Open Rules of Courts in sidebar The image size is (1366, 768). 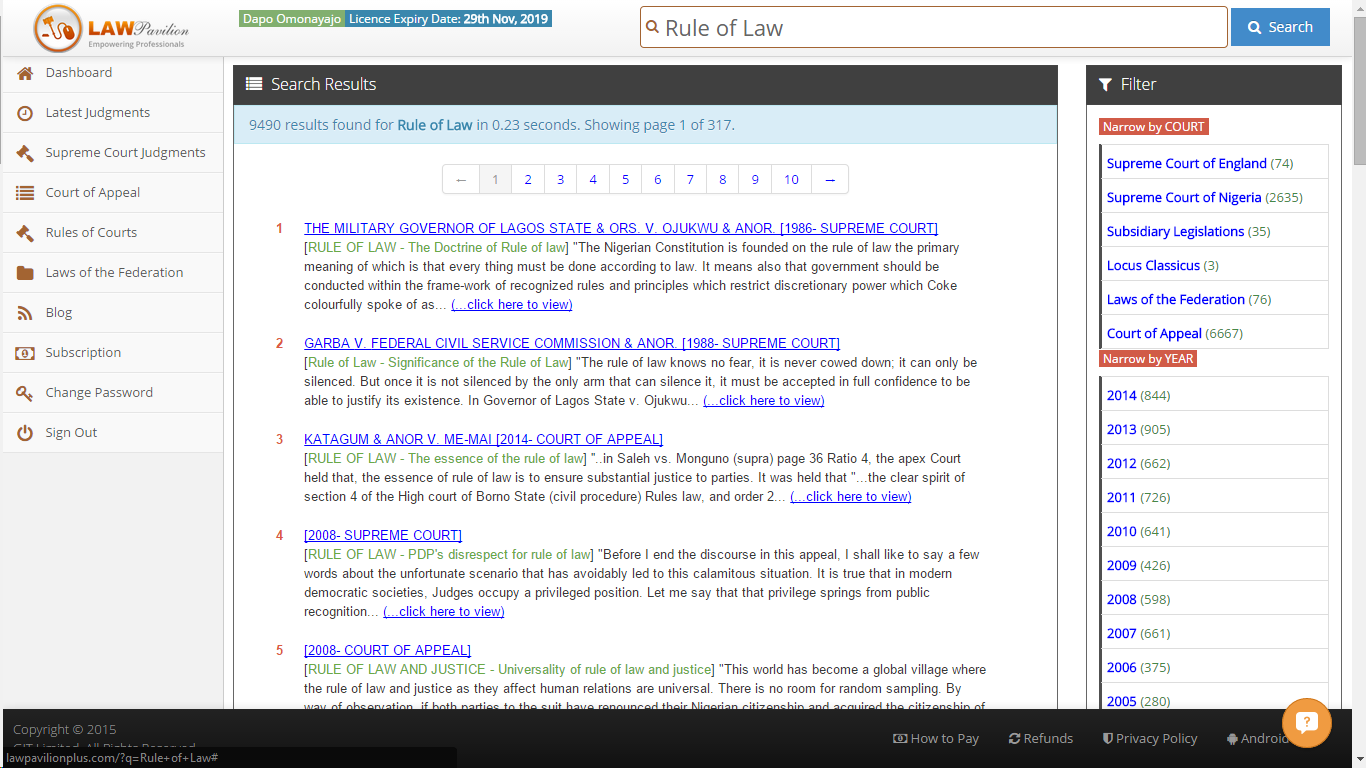pyautogui.click(x=91, y=233)
